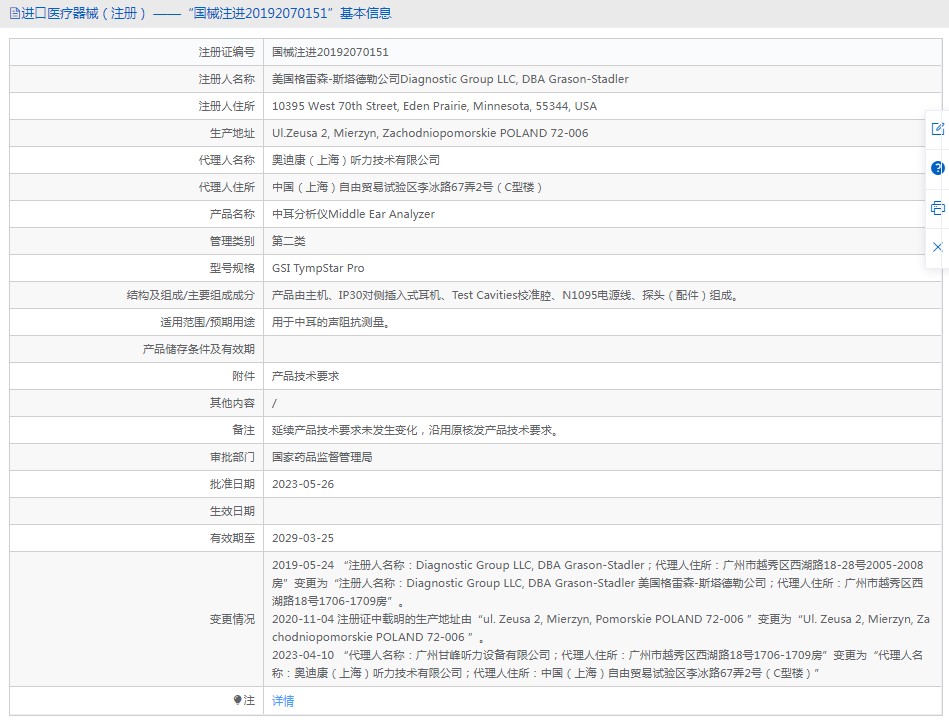Click expiry date 2029-03-25 value
Image resolution: width=949 pixels, height=723 pixels.
tap(303, 538)
